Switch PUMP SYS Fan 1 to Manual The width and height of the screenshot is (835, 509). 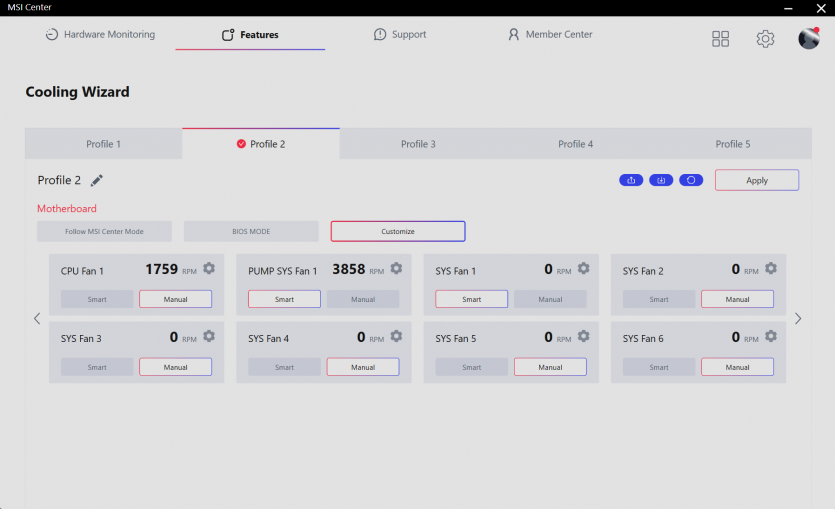pos(363,299)
